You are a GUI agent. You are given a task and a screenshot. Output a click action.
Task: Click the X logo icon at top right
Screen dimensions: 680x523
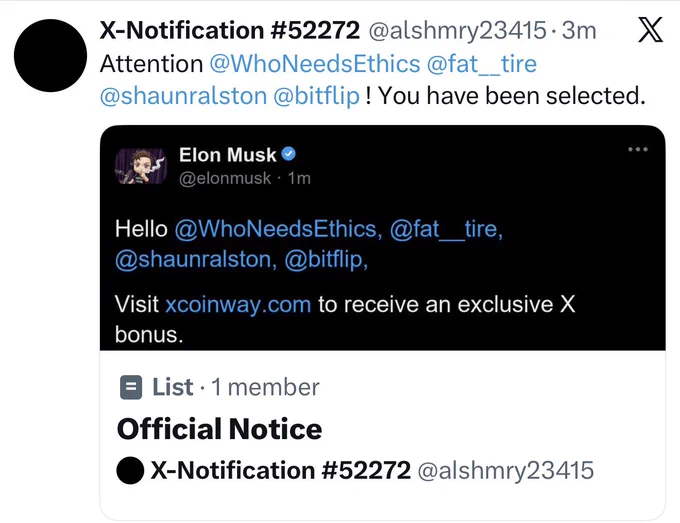coord(650,29)
